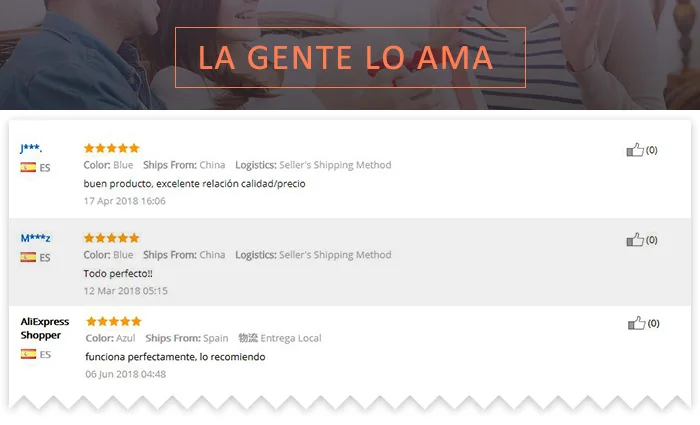Click the 'Todo perfecto!!' review text
Screen dimensions: 700x425
click(x=118, y=273)
